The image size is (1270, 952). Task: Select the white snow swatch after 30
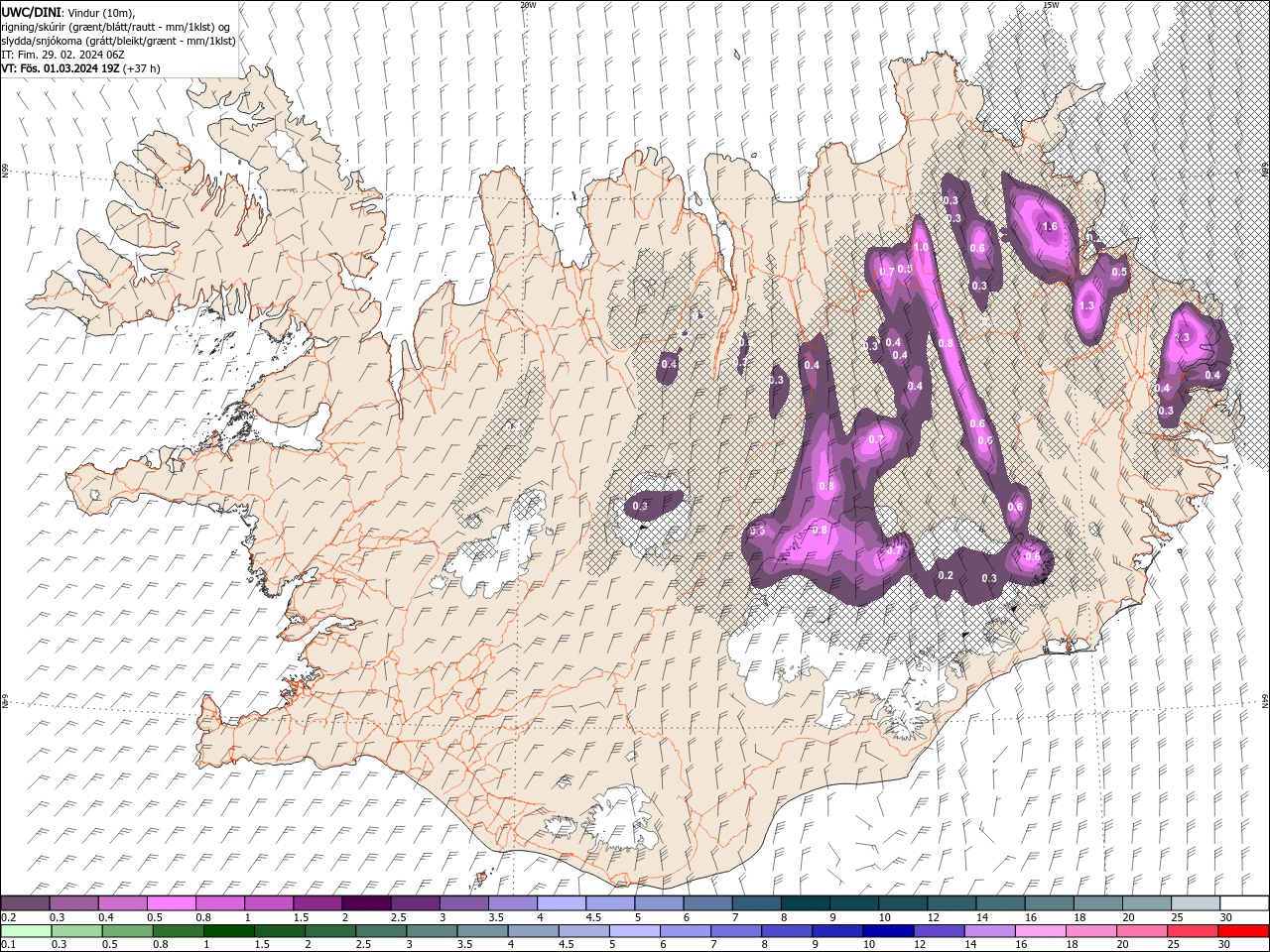[1244, 903]
